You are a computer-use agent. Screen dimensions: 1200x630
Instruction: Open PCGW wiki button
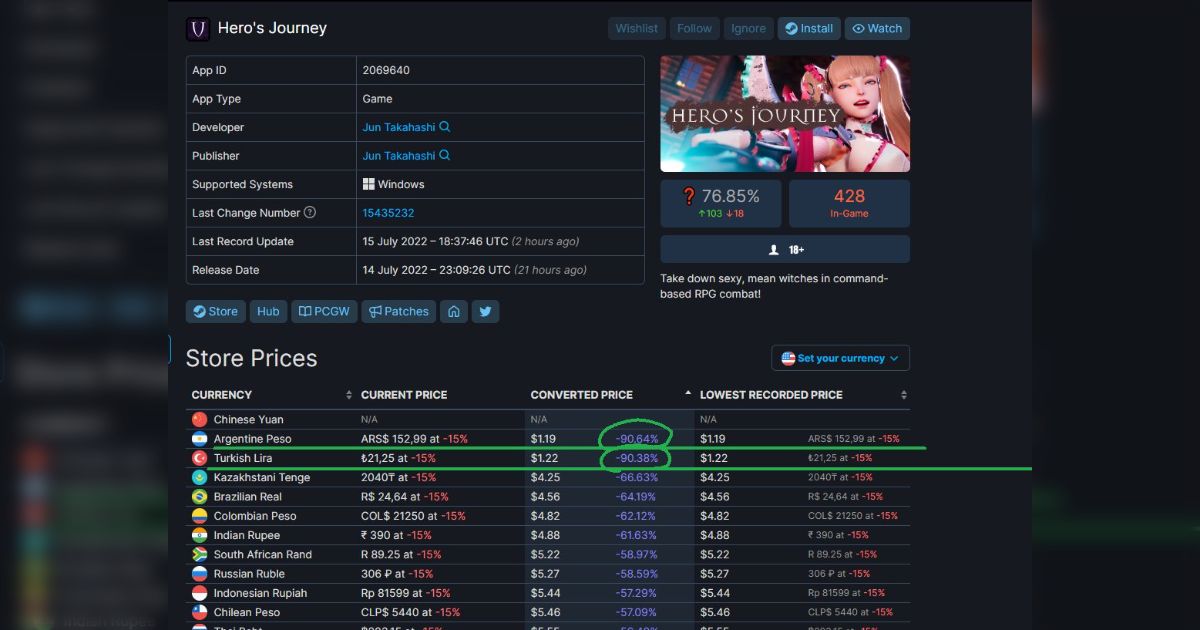click(x=324, y=311)
